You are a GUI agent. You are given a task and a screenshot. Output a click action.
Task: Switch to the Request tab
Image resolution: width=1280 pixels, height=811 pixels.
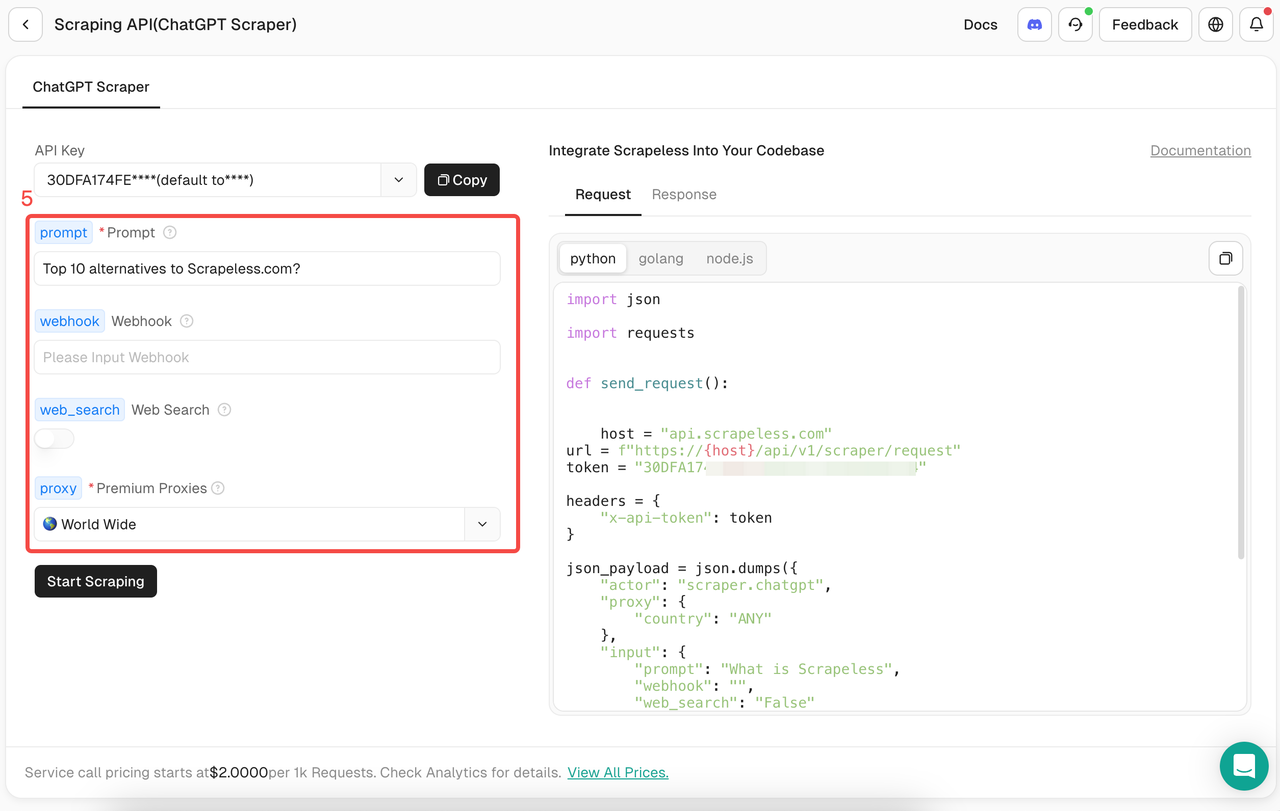603,194
